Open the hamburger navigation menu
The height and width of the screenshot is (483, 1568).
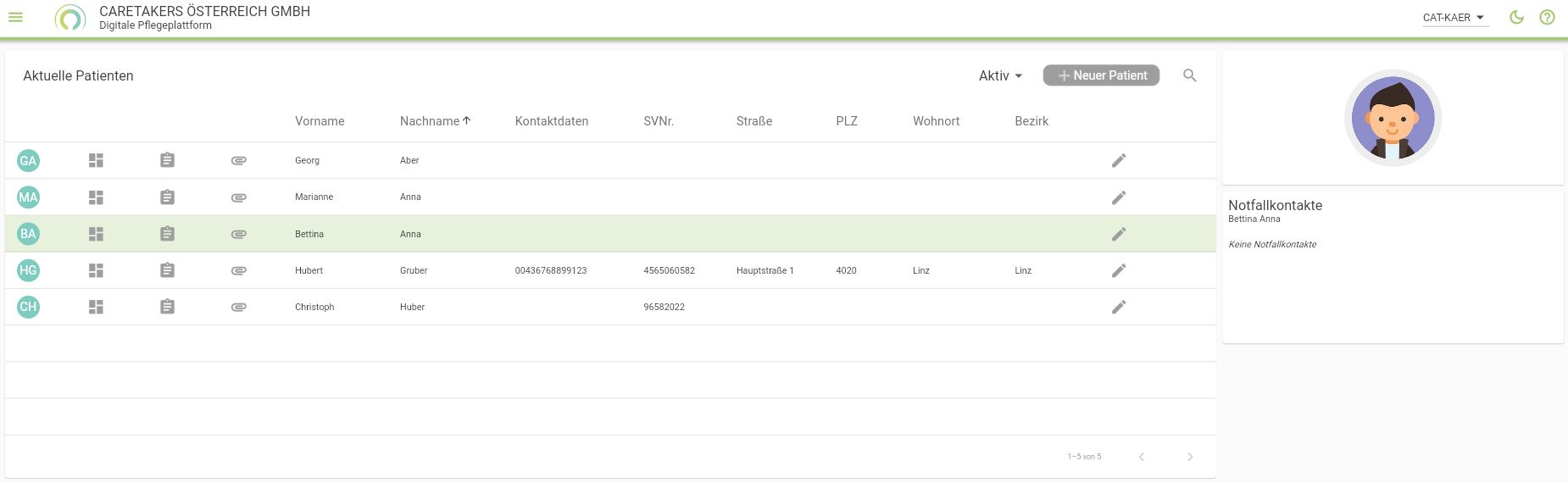[15, 17]
